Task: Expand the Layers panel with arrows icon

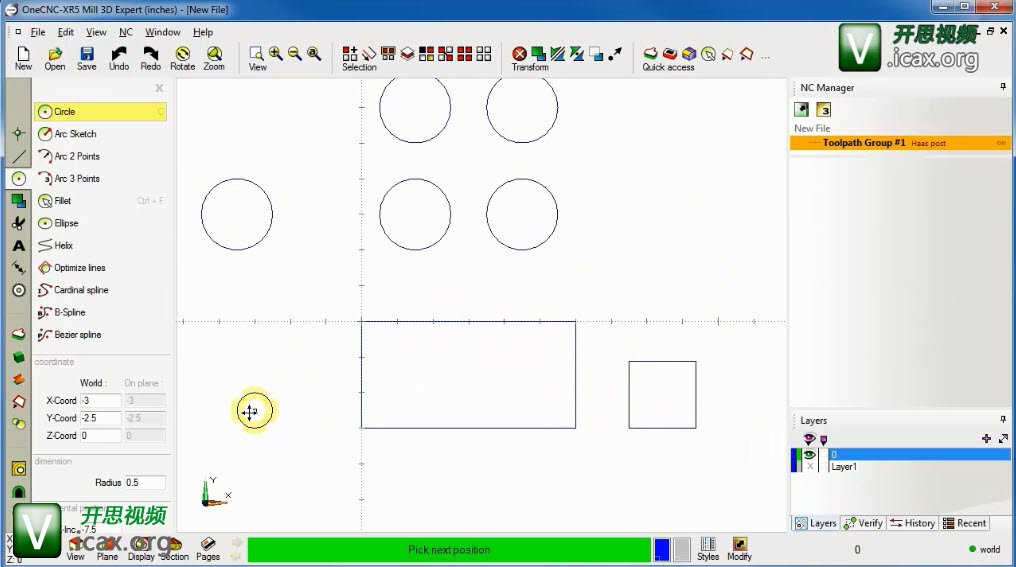Action: coord(1003,439)
